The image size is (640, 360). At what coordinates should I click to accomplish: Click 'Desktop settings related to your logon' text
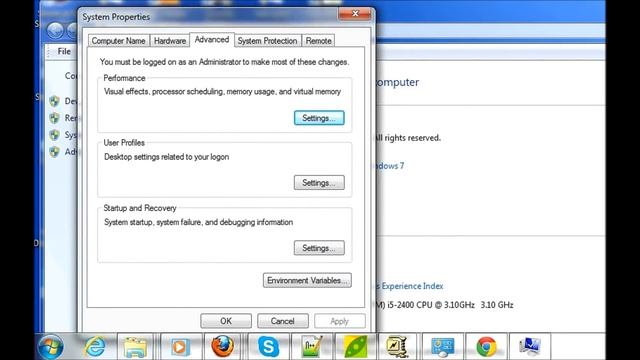[x=167, y=157]
